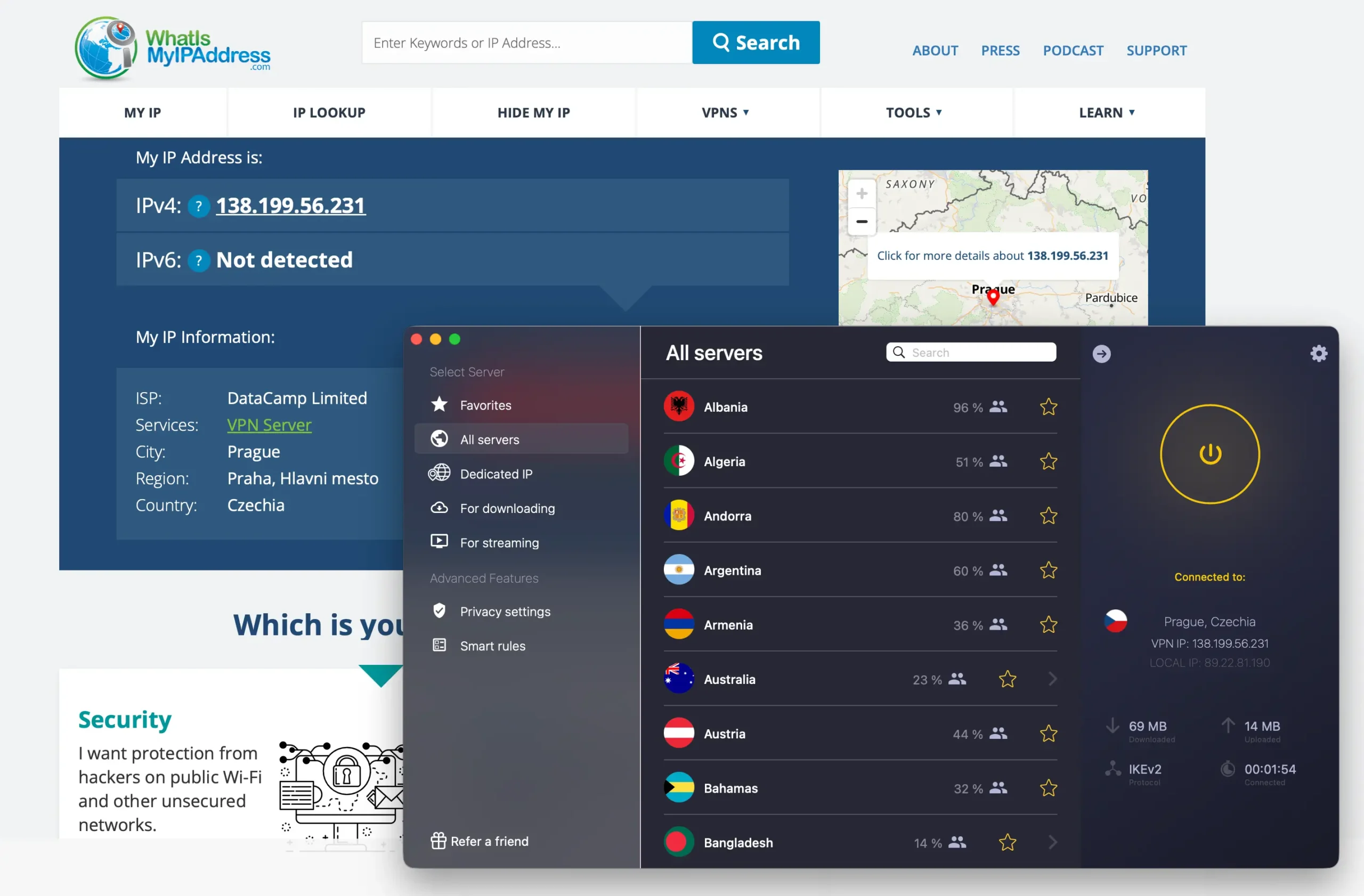
Task: Expand the Australia server list
Action: click(x=1053, y=679)
